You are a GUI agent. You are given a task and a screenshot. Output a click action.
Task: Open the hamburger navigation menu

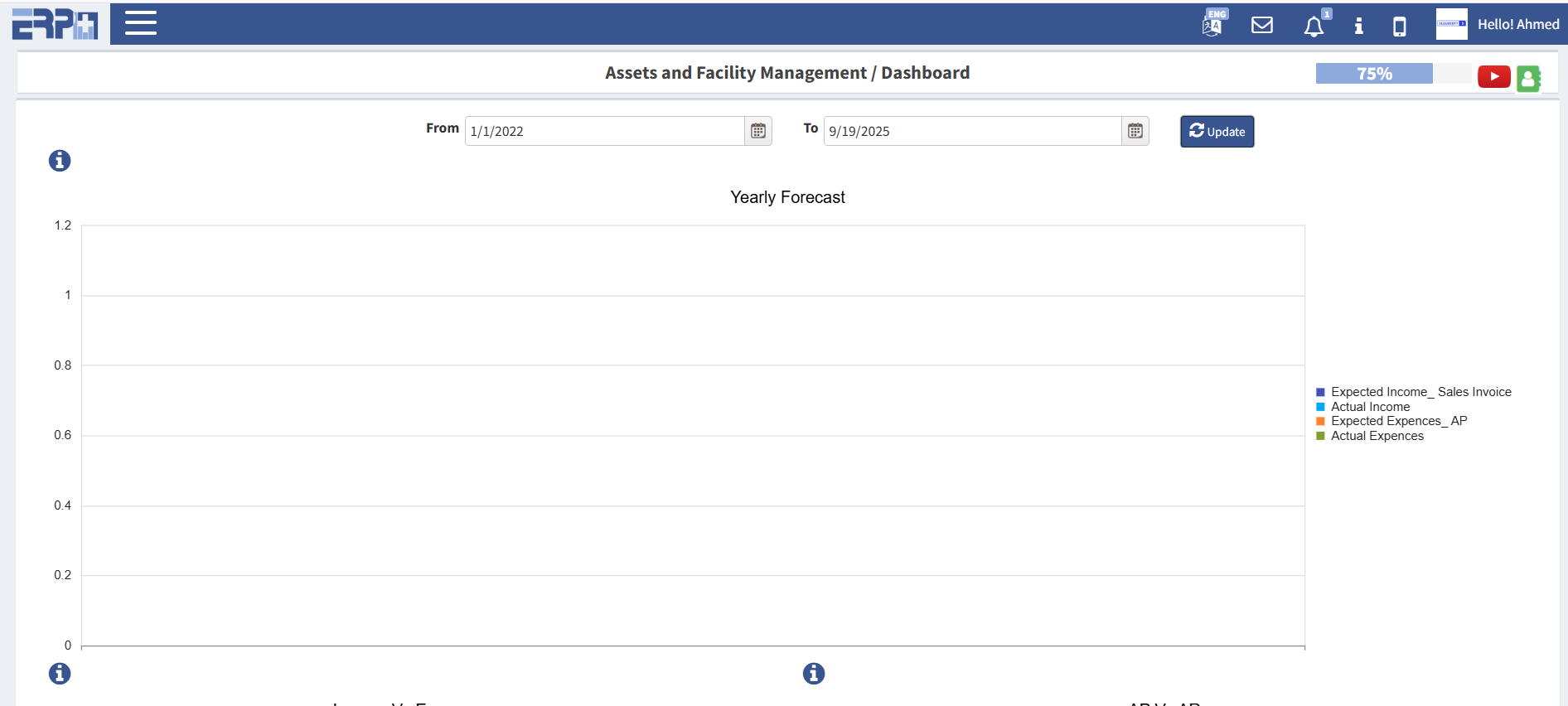pyautogui.click(x=141, y=23)
